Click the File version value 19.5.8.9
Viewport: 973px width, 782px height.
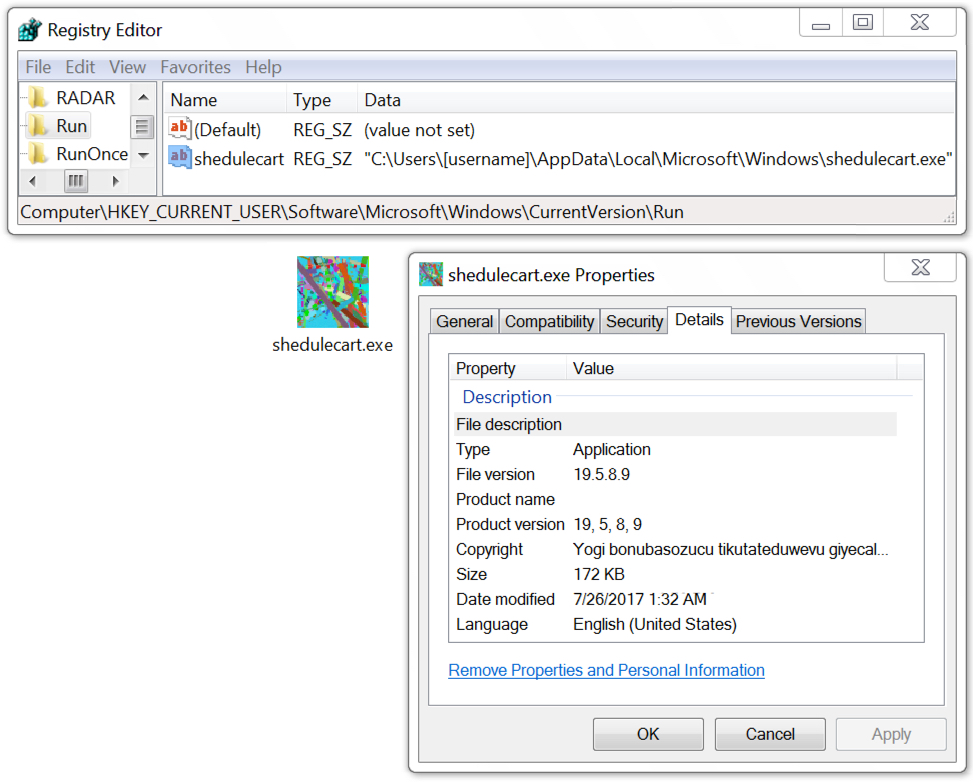pyautogui.click(x=601, y=474)
